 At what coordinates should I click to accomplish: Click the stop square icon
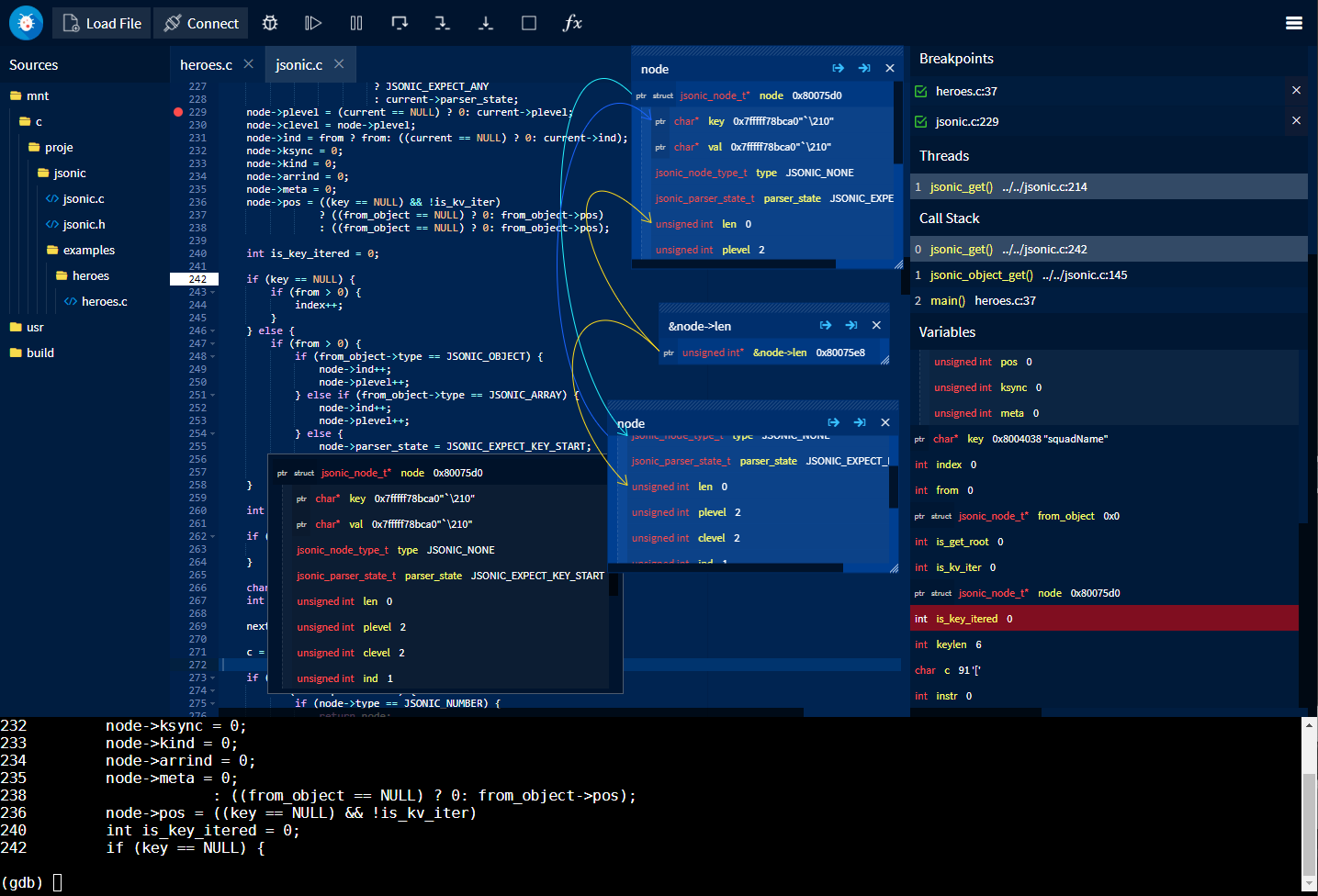point(529,23)
